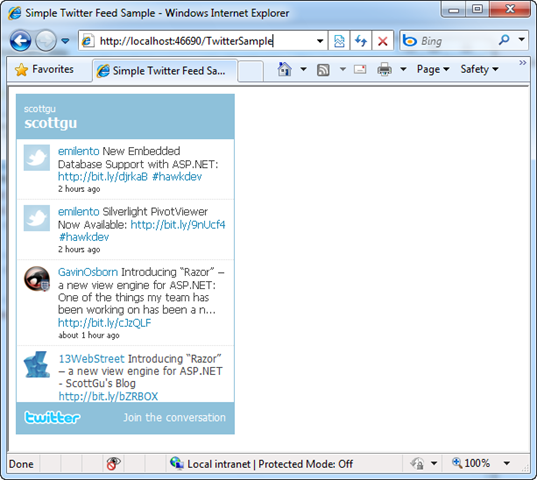Refresh the page with the refresh icon

pos(361,41)
